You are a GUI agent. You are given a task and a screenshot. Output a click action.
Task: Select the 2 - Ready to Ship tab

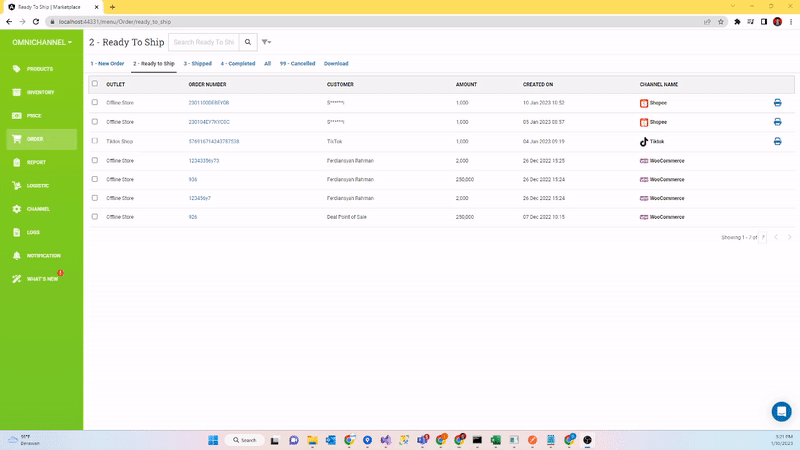(154, 64)
